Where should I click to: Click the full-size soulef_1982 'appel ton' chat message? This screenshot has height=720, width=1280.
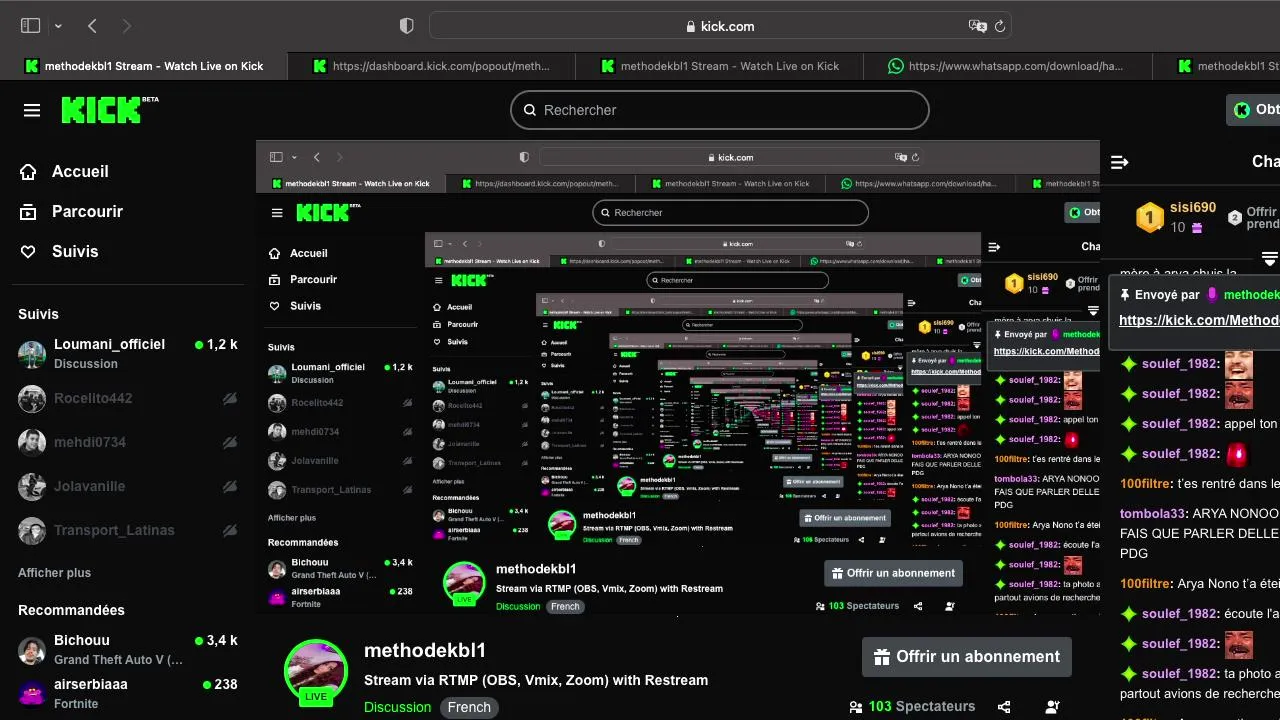1199,423
